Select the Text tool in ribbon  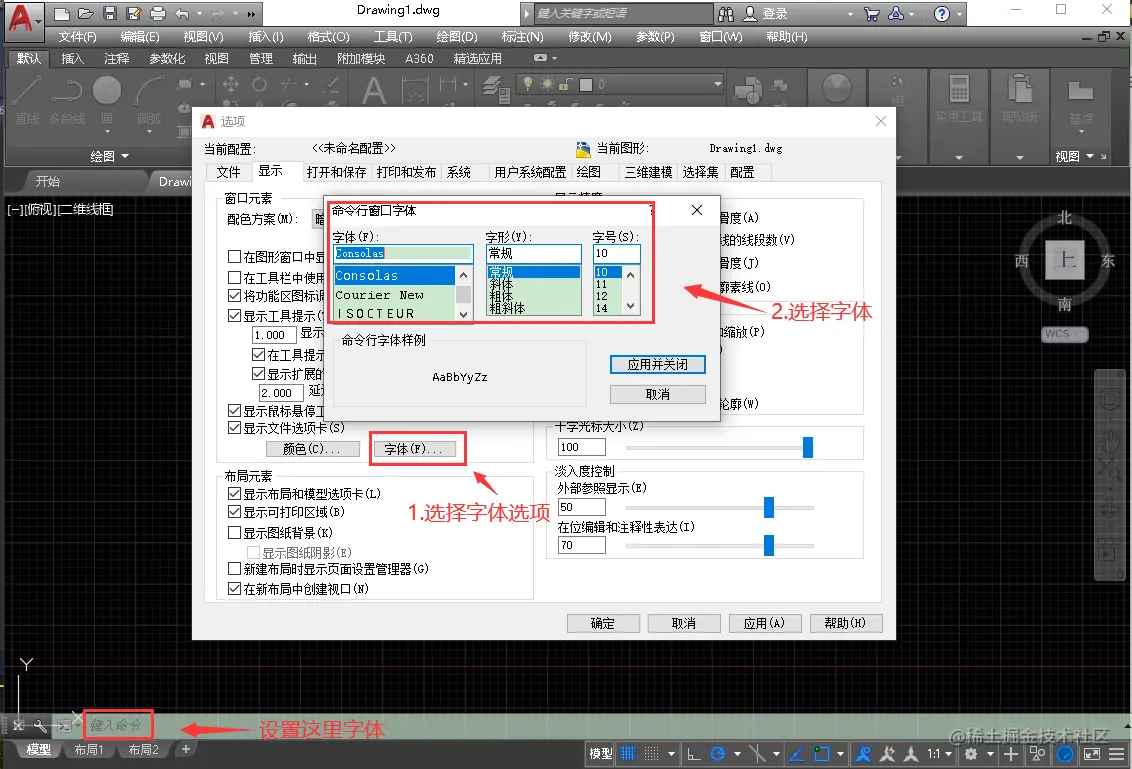[x=373, y=92]
